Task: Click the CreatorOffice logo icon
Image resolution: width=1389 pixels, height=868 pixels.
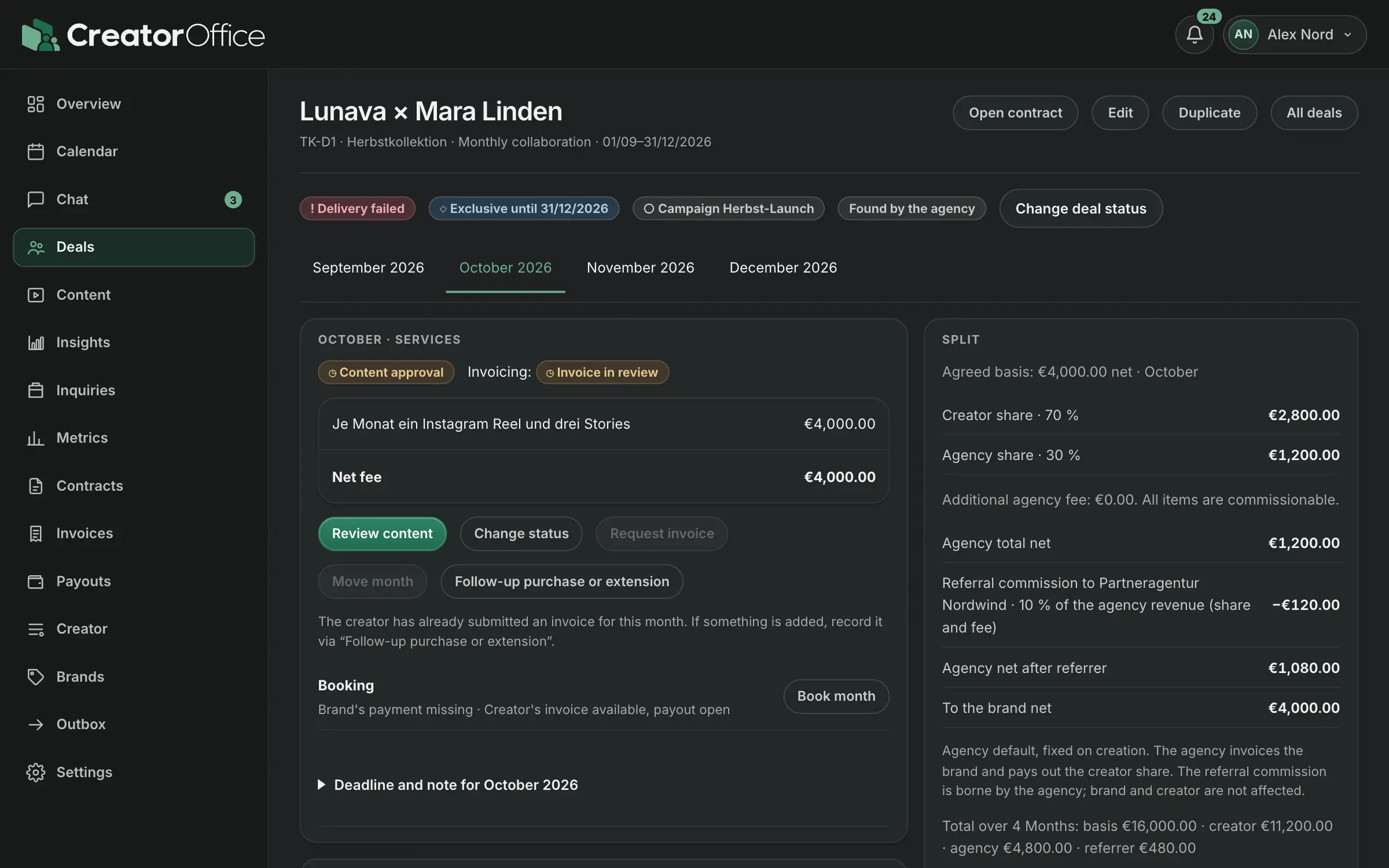Action: pos(41,35)
